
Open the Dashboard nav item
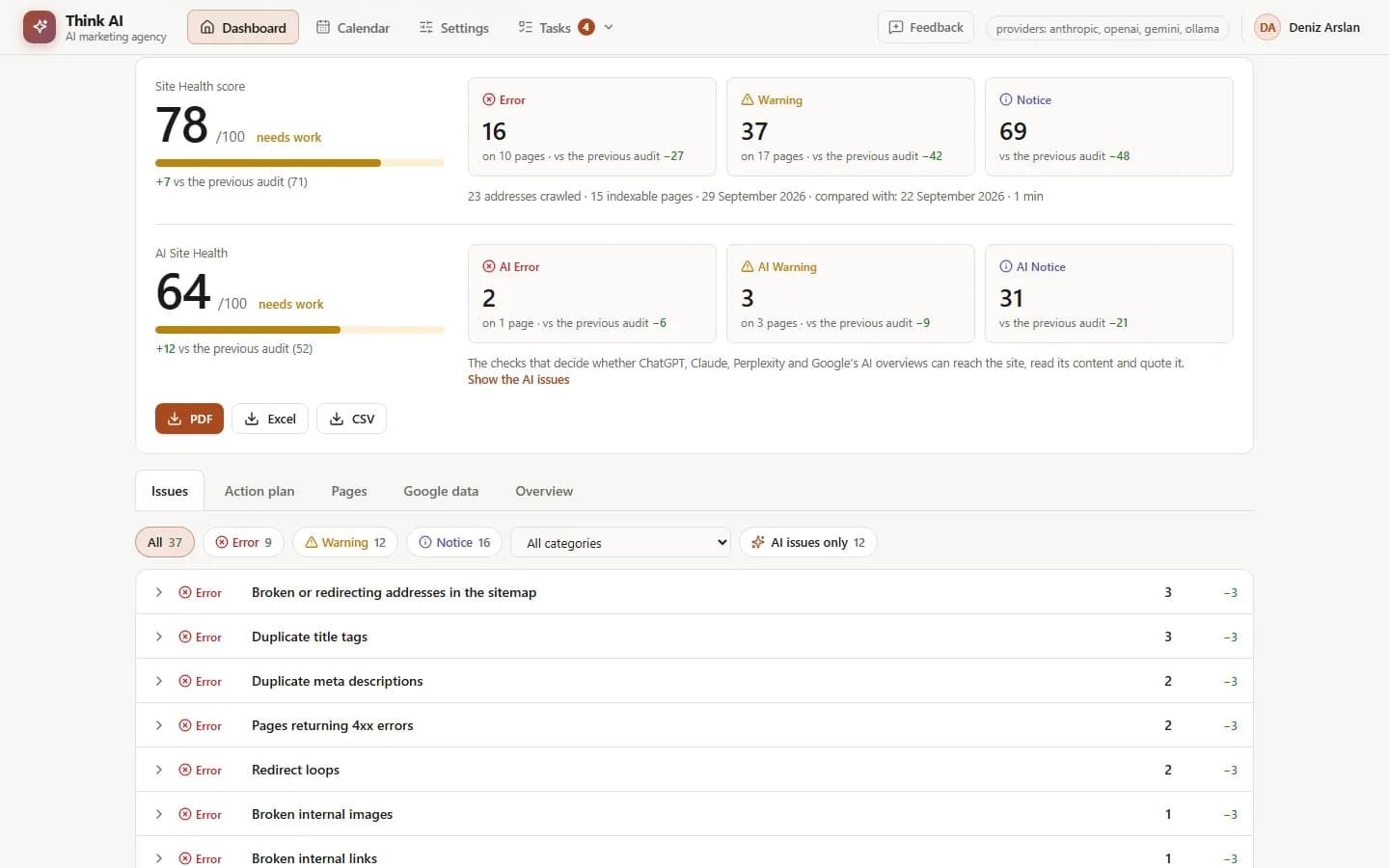tap(243, 27)
